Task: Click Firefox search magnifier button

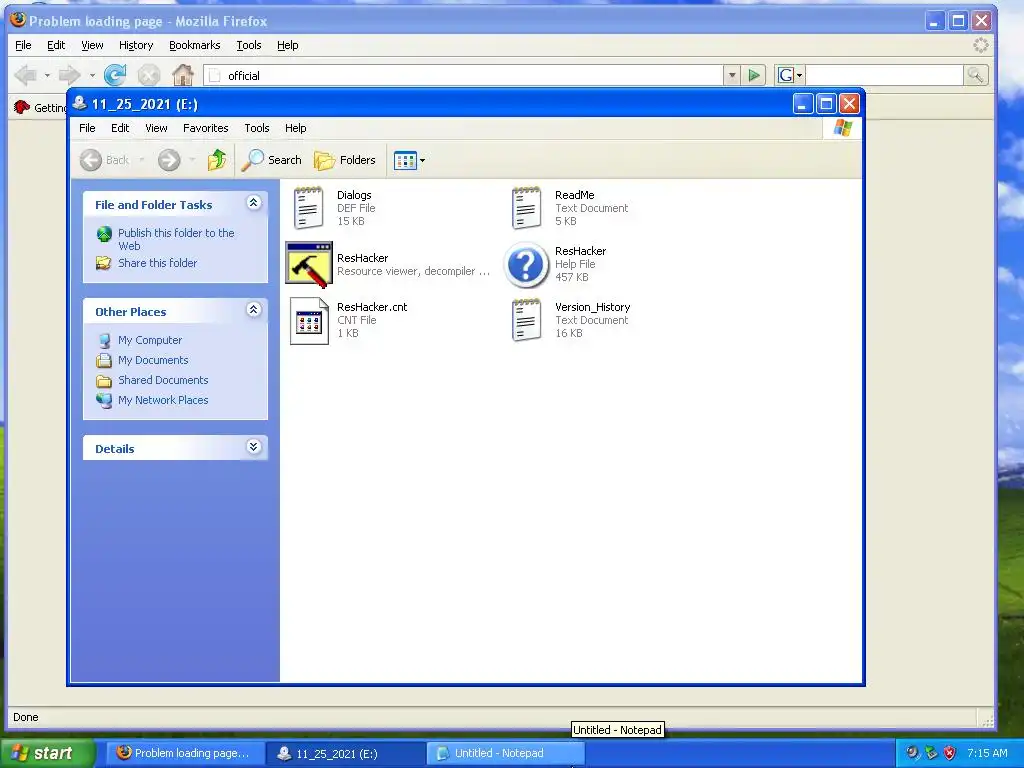Action: click(976, 76)
